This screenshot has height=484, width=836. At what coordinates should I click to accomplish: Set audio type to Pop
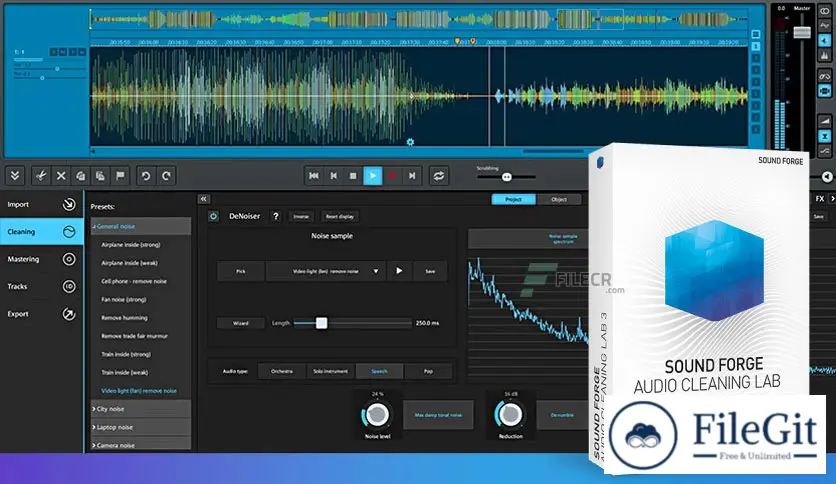pos(428,371)
